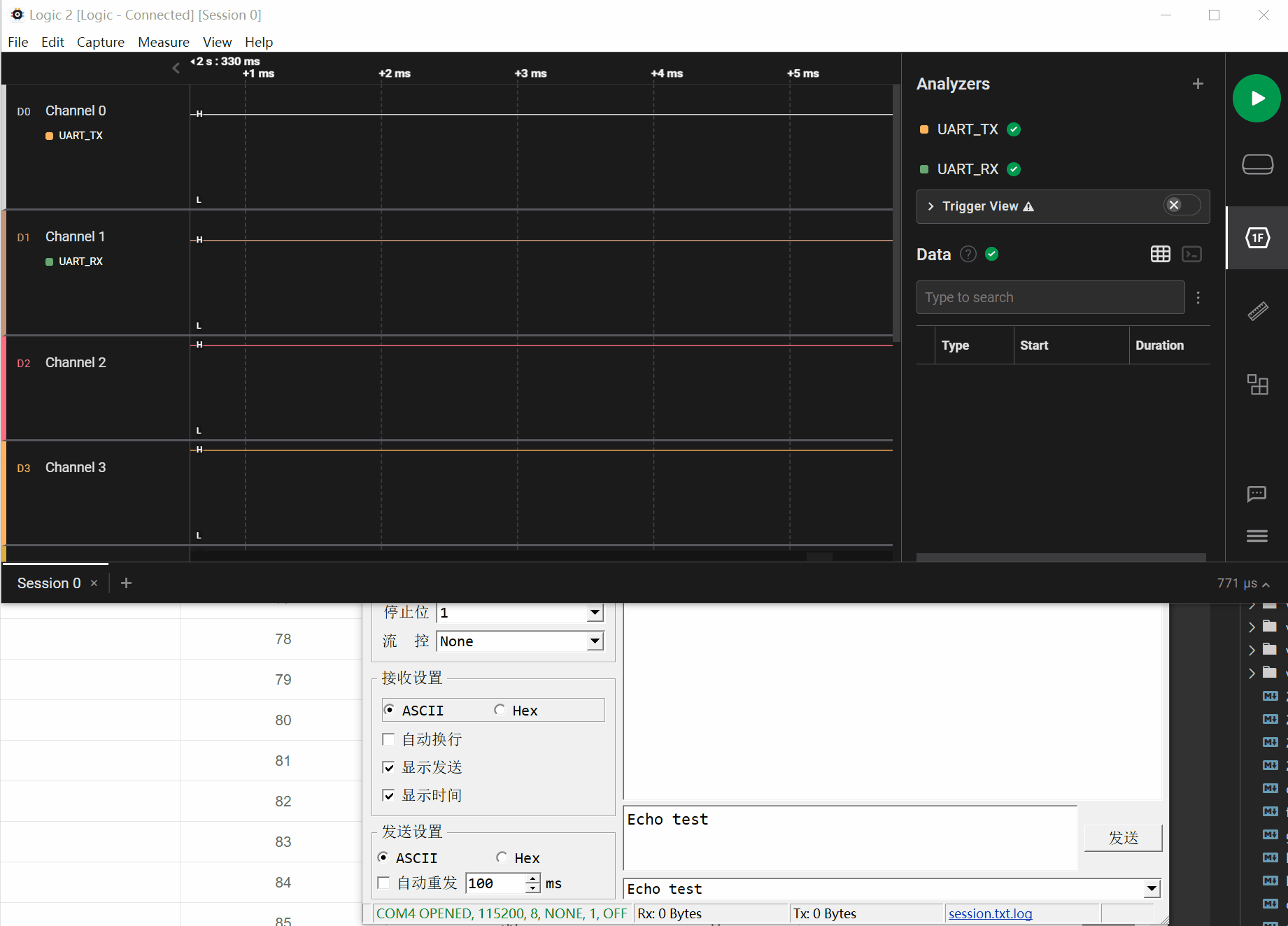Screen dimensions: 1288x926
Task: Click the UART_TX label under Channel 0
Action: pyautogui.click(x=80, y=136)
